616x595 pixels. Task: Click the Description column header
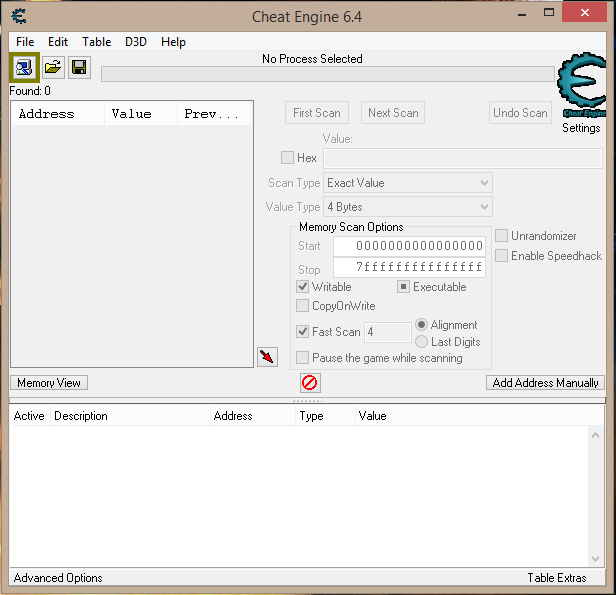coord(130,416)
